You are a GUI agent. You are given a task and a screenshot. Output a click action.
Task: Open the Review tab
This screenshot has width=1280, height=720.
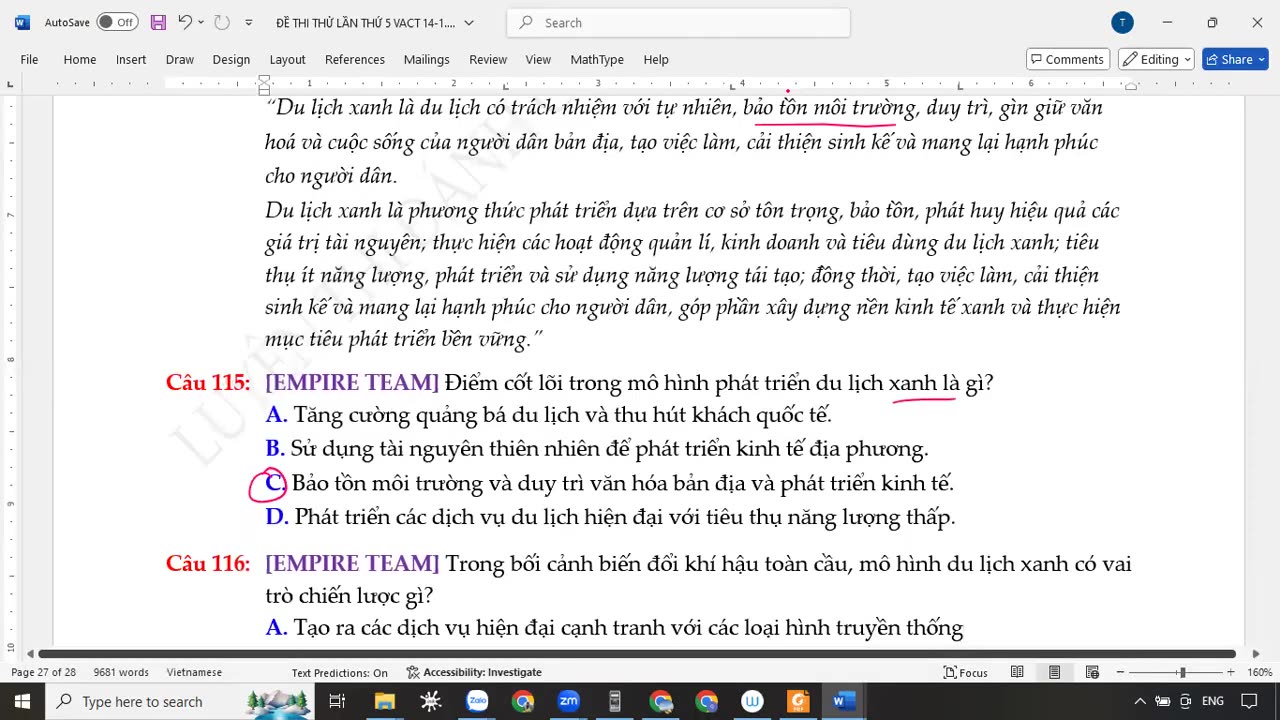pos(488,59)
